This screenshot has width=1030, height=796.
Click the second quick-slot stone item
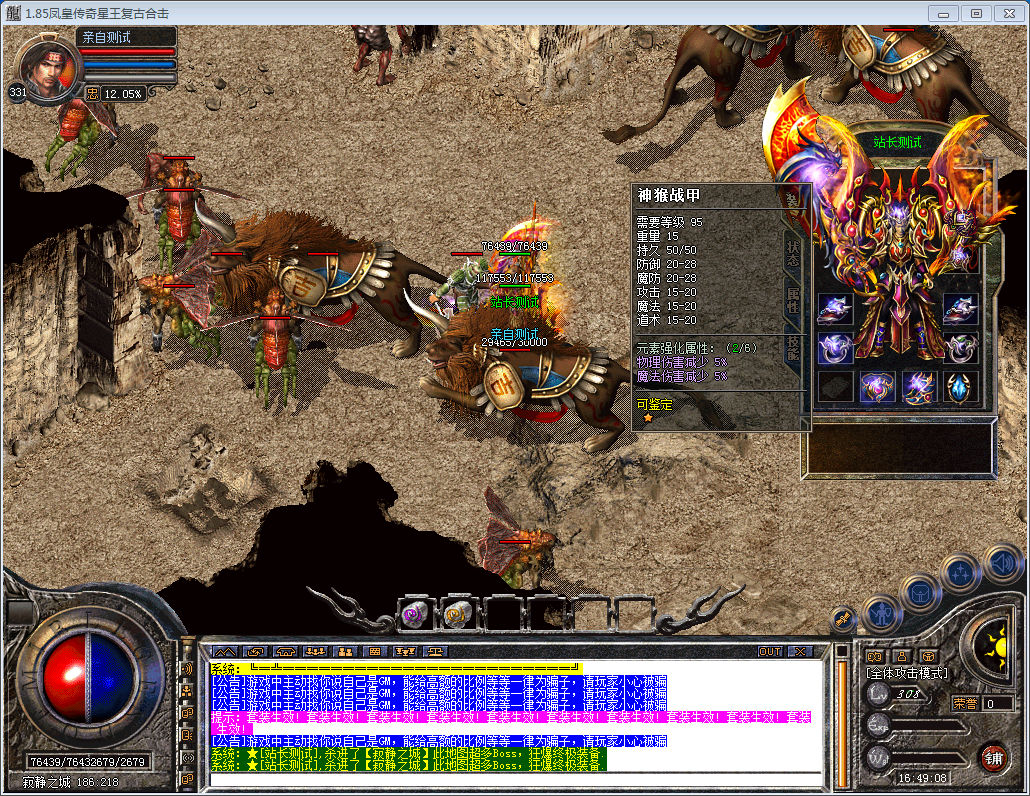click(x=457, y=615)
